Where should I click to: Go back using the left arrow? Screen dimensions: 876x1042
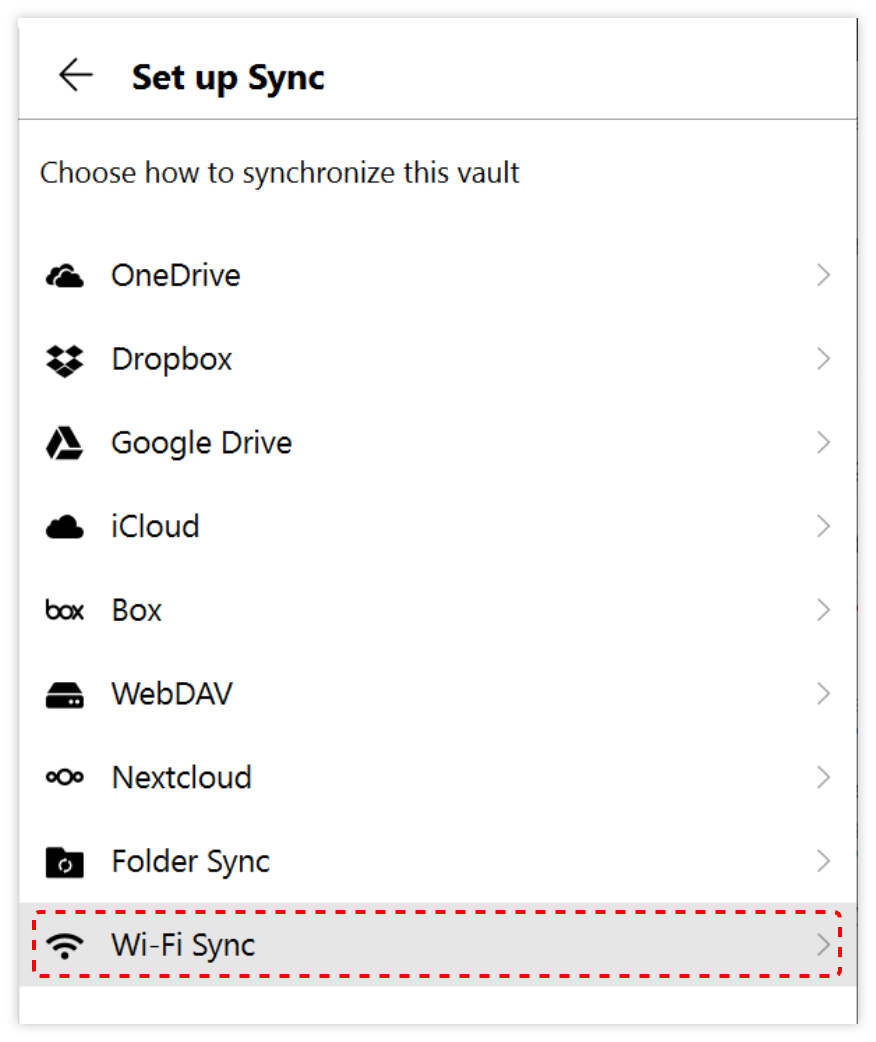point(76,74)
